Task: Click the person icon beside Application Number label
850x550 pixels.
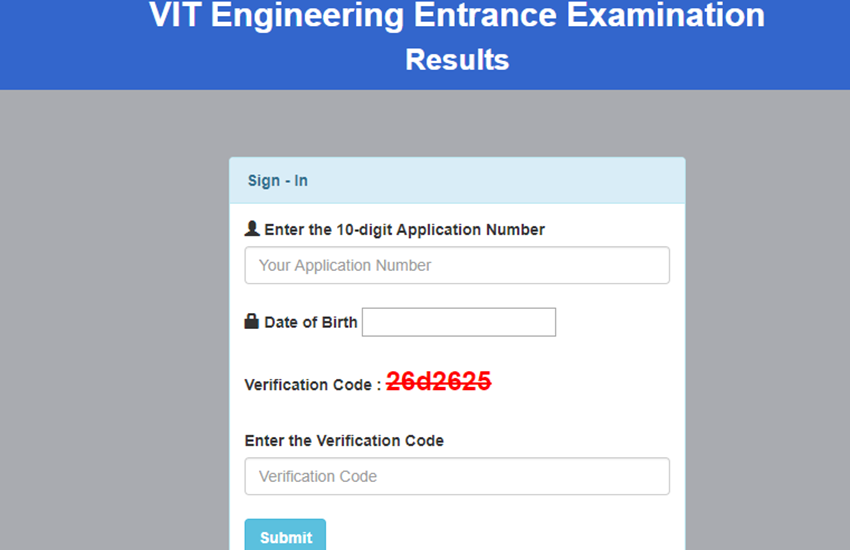Action: point(252,229)
